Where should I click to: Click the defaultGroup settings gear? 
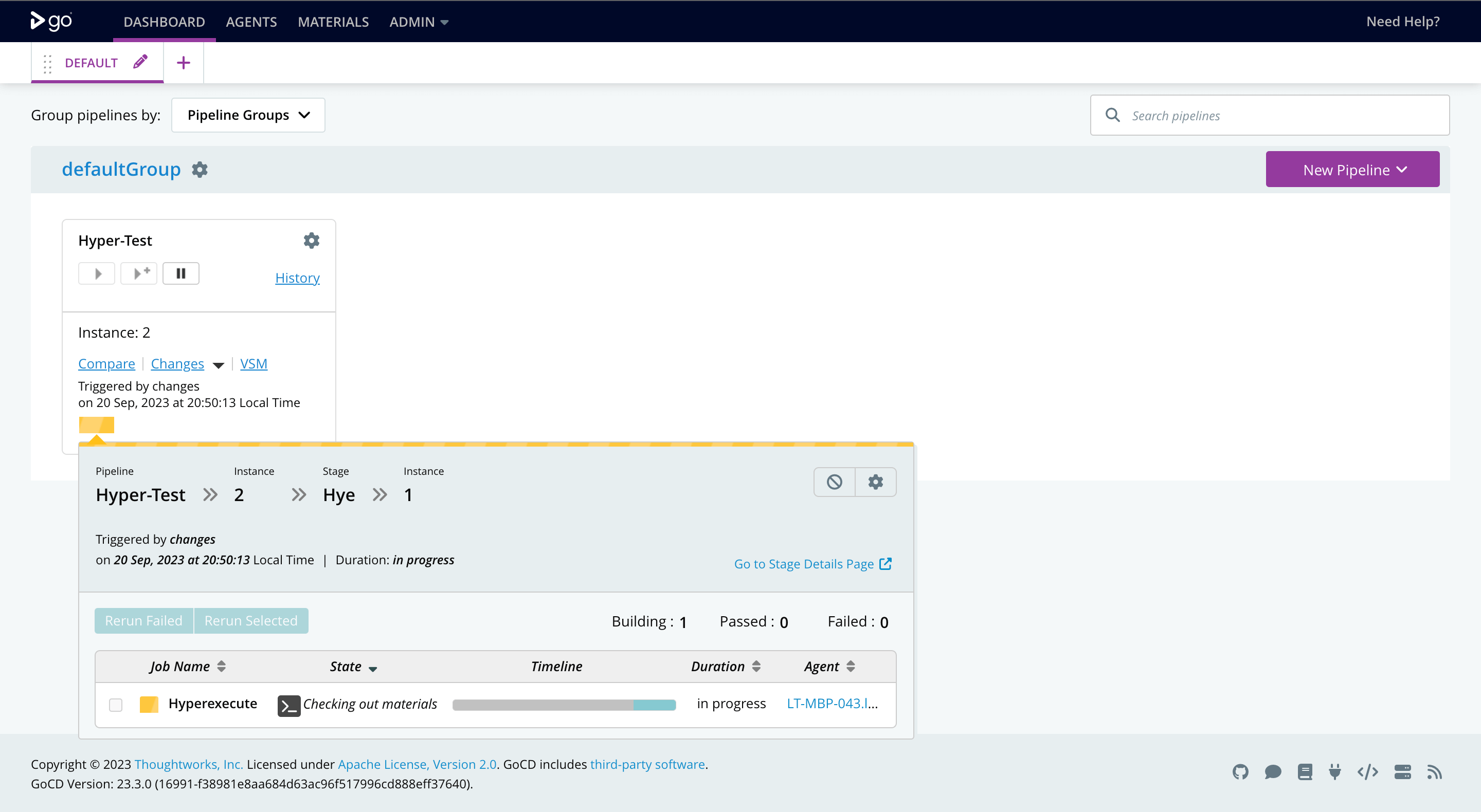(x=200, y=170)
